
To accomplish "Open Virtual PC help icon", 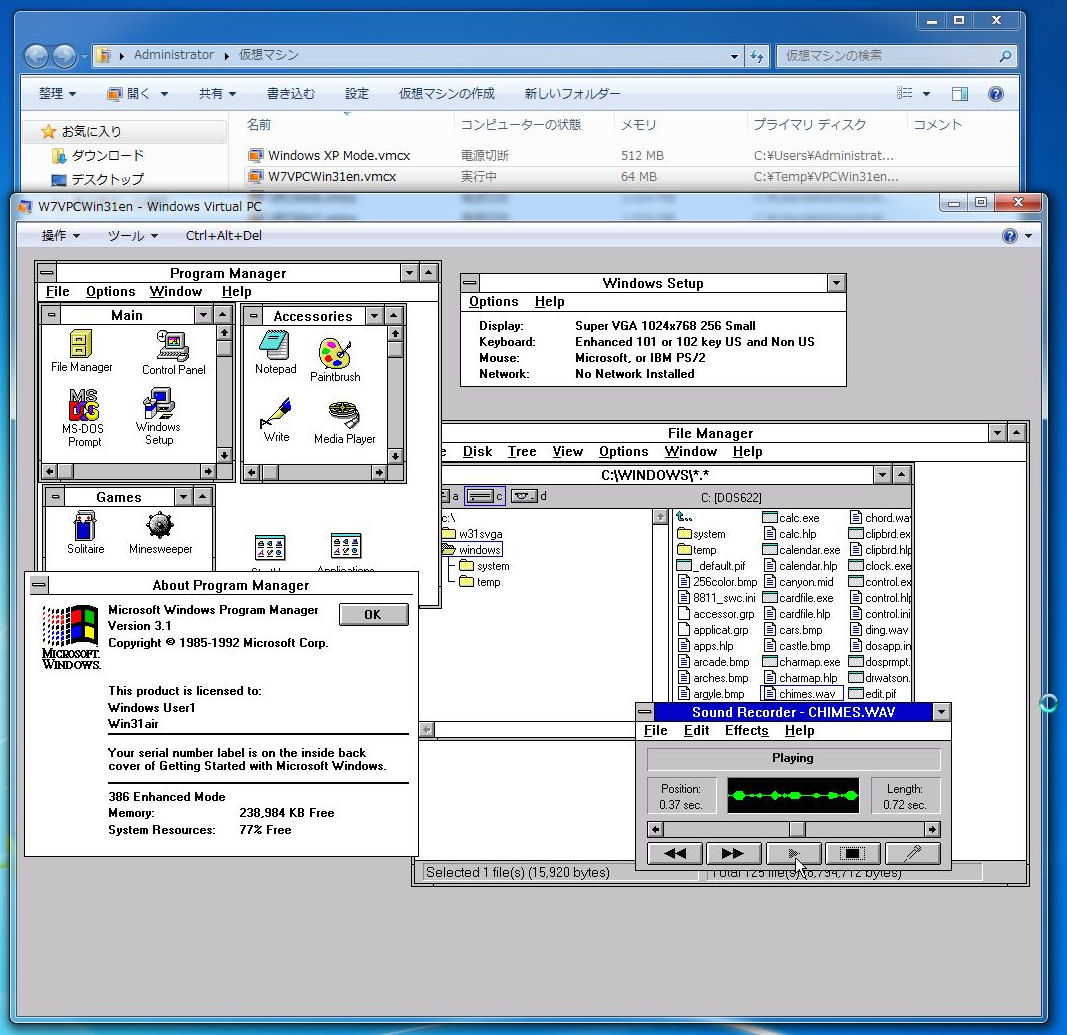I will pos(1010,236).
